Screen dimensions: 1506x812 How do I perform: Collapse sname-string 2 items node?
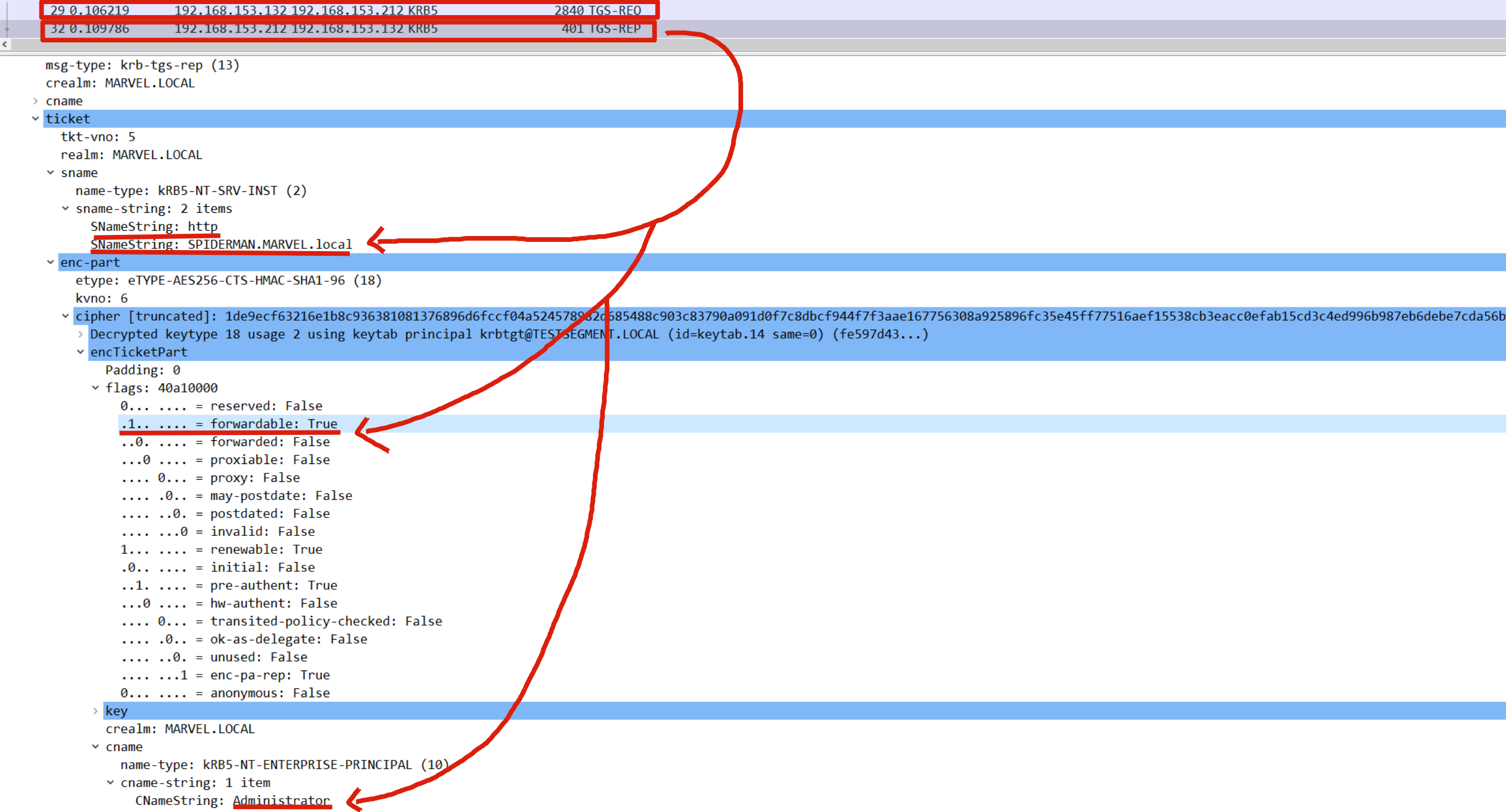click(66, 209)
